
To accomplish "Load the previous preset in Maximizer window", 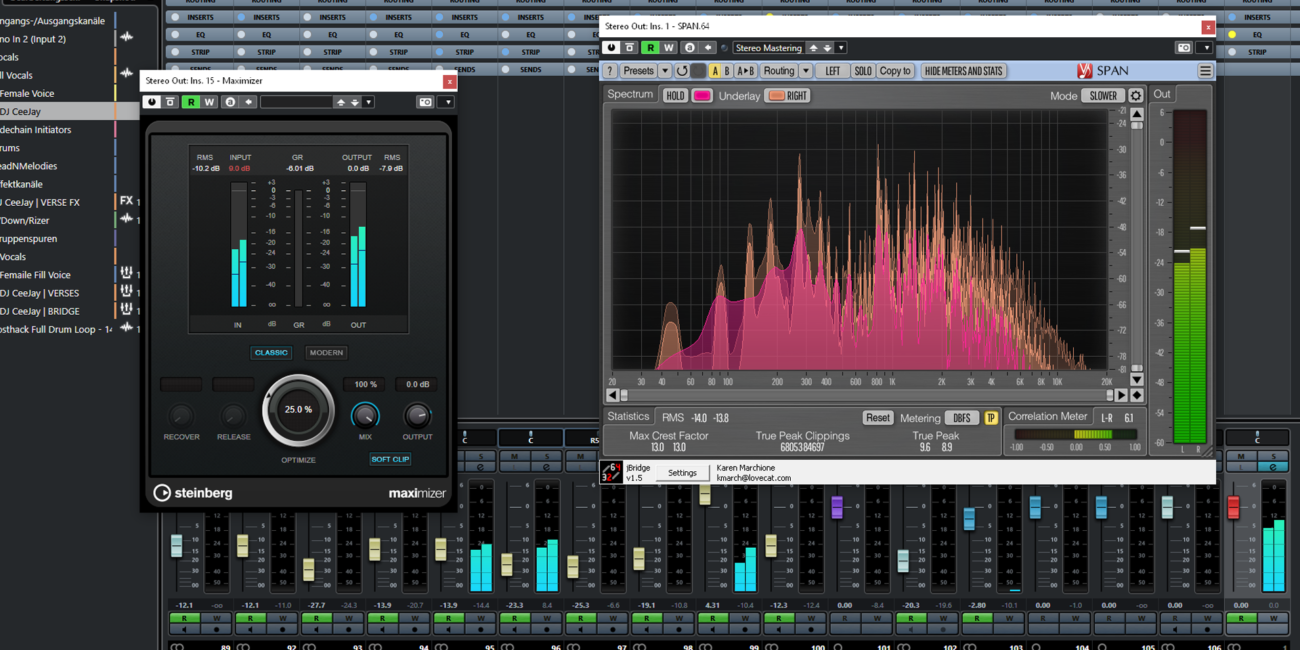I will [x=341, y=102].
